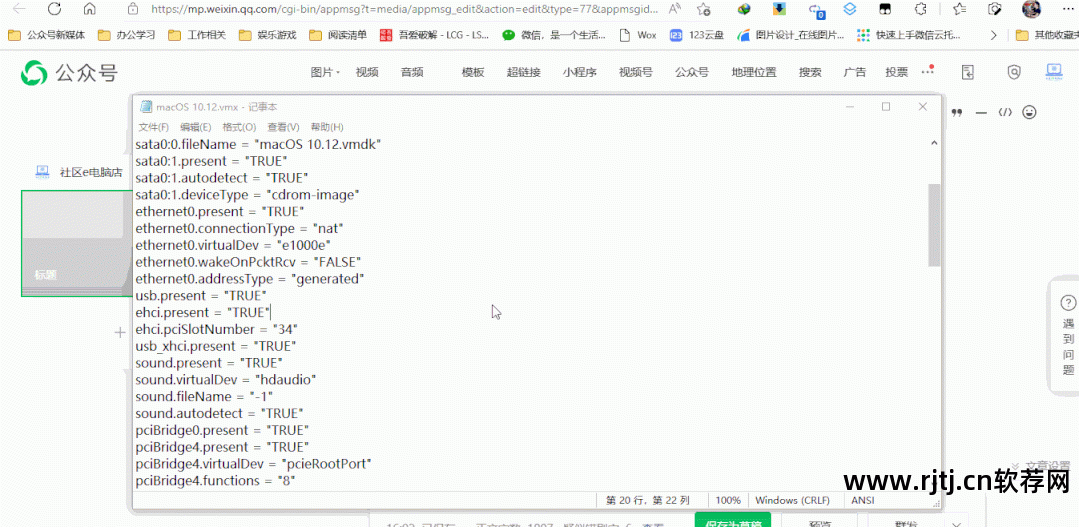Open the 编辑(E) menu in Notepad
This screenshot has height=527, width=1079.
(x=196, y=127)
